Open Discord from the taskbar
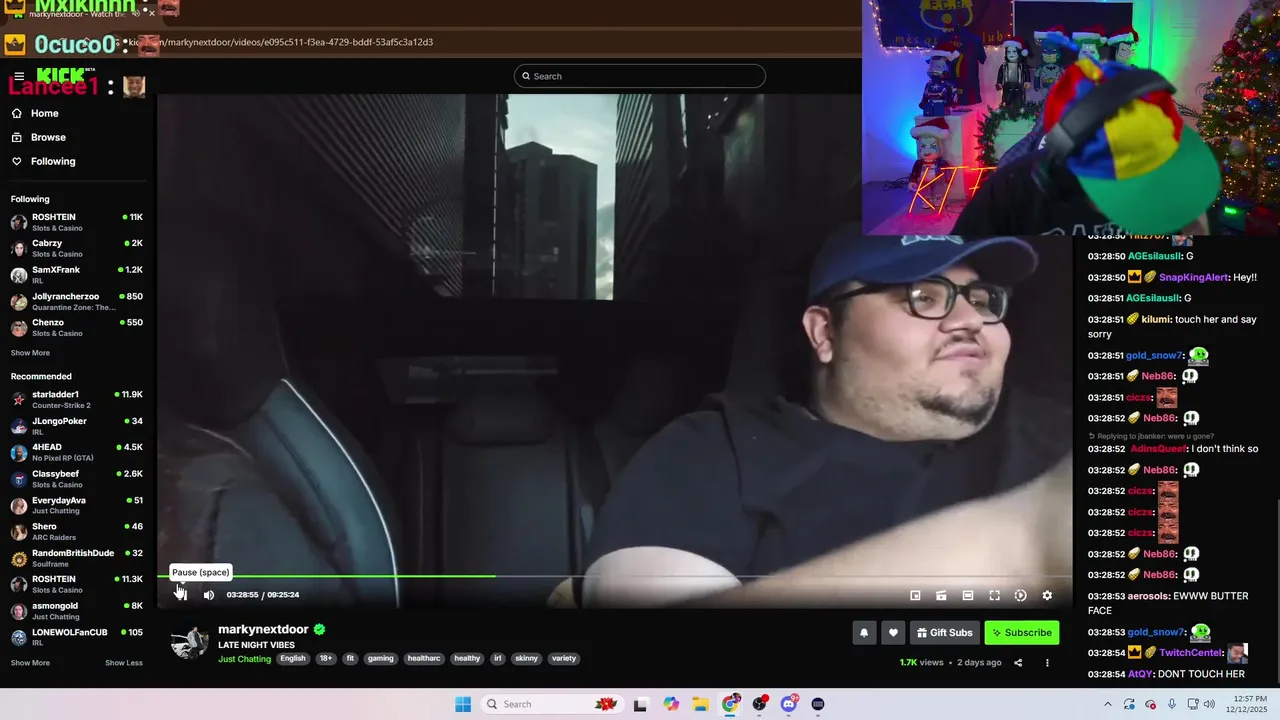 788,704
